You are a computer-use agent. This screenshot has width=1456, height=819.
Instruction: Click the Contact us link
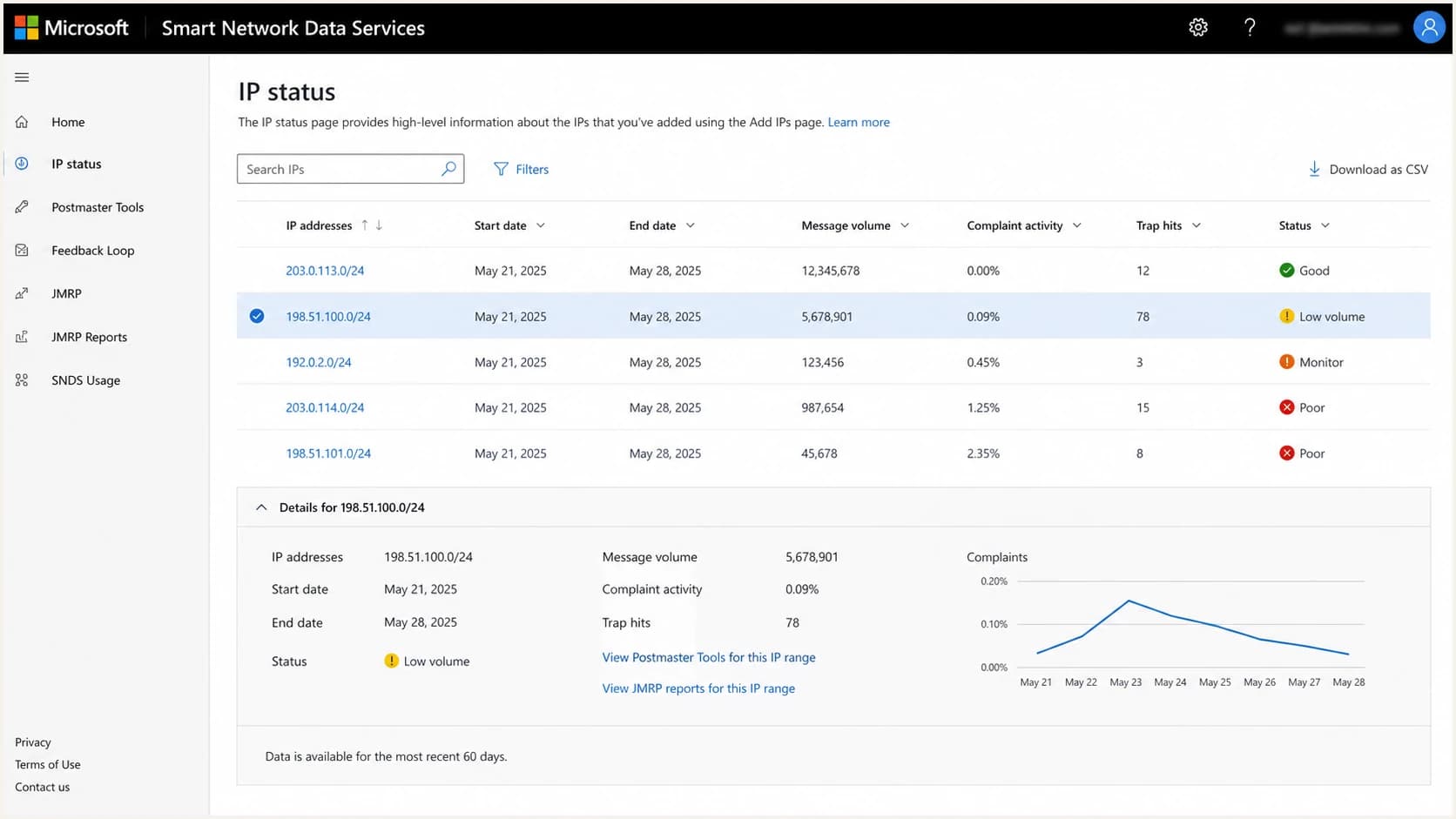click(42, 787)
